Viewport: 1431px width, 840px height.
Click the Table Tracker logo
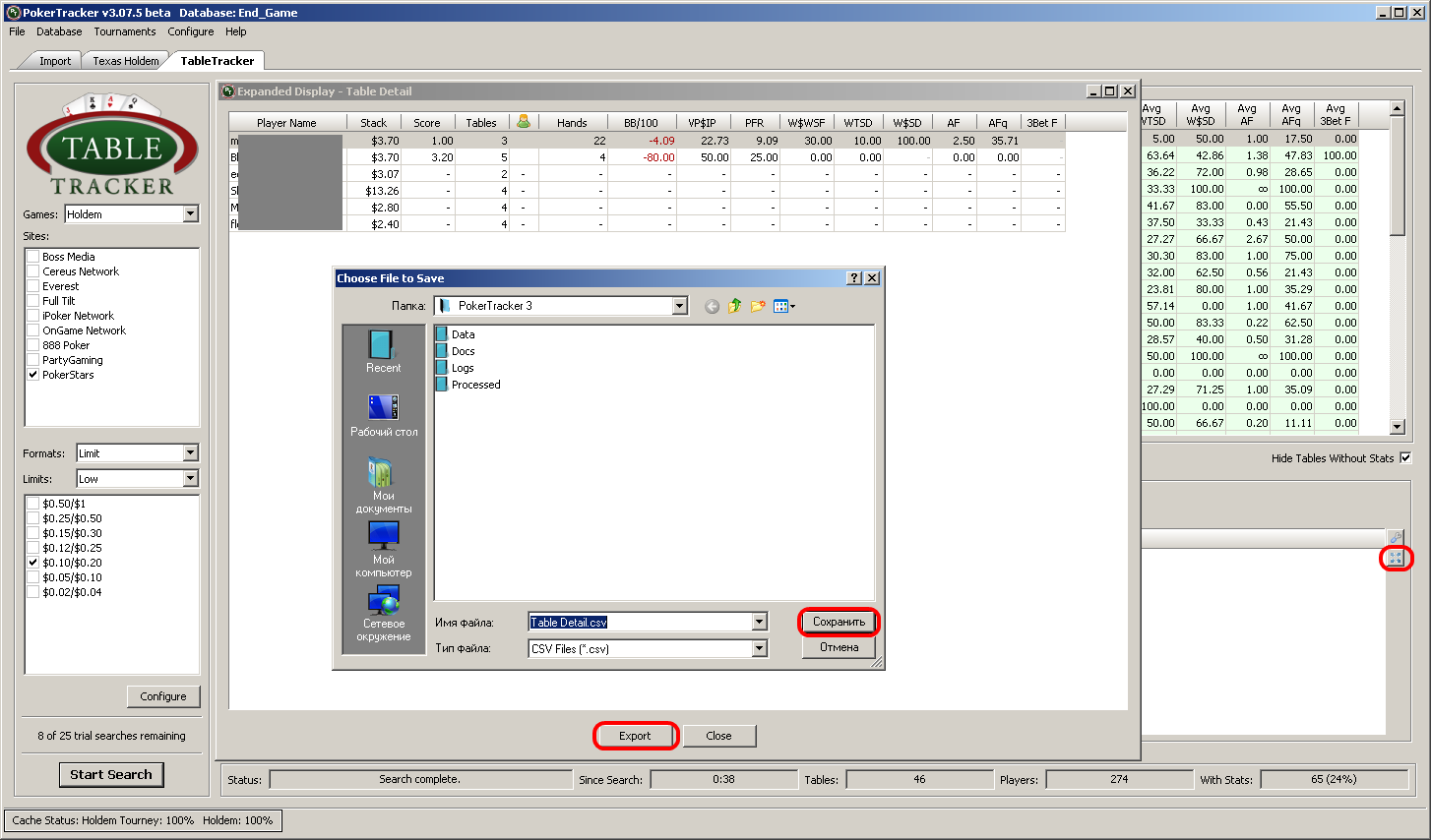point(112,146)
